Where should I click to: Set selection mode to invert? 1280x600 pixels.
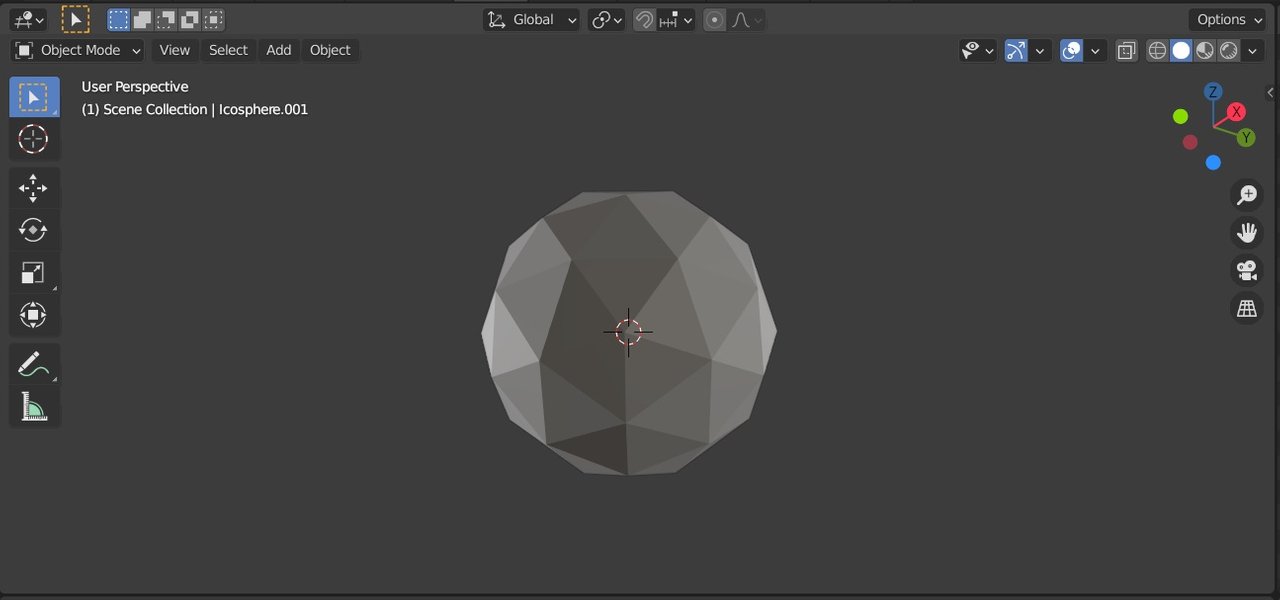[x=189, y=19]
